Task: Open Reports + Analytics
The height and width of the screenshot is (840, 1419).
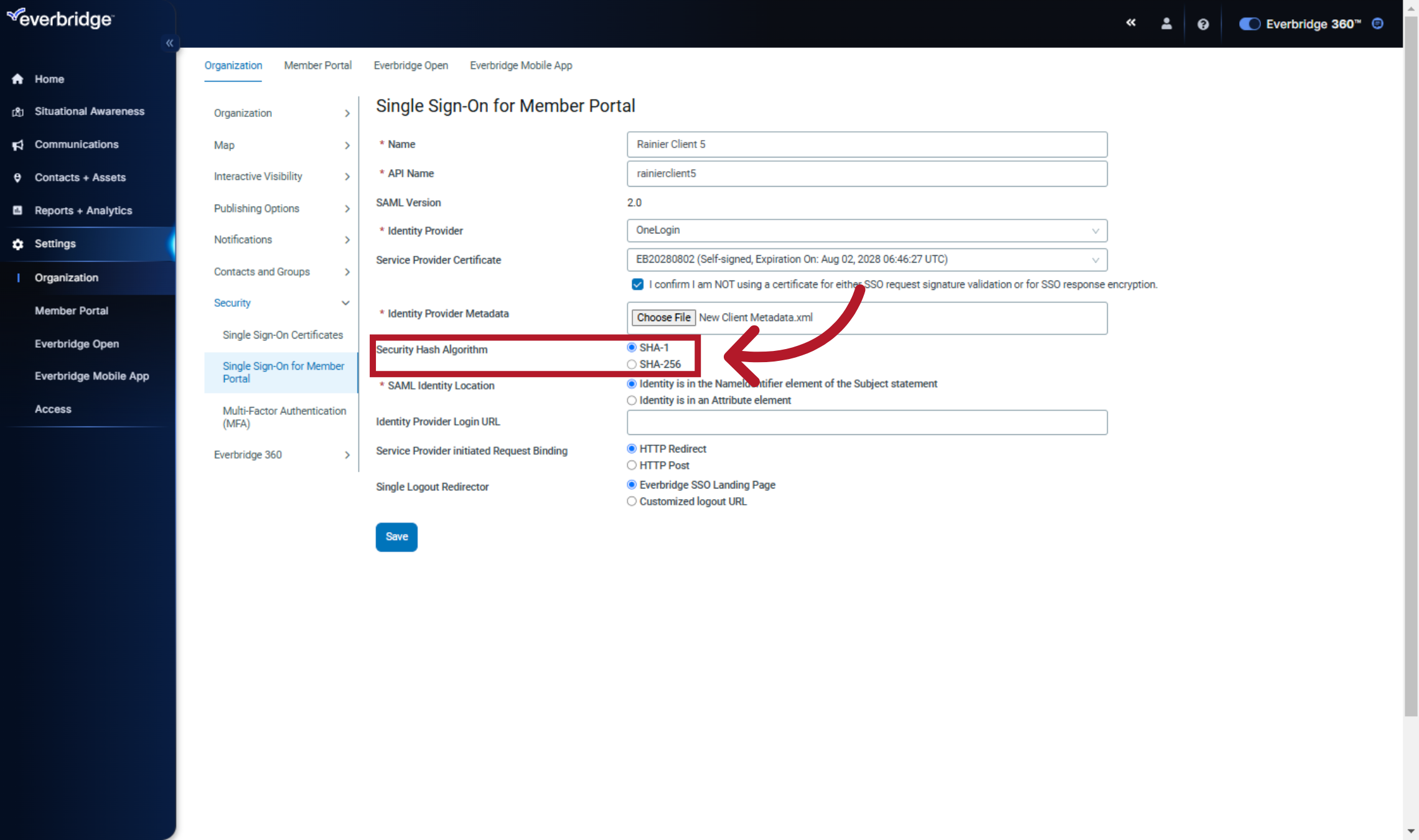Action: 83,210
